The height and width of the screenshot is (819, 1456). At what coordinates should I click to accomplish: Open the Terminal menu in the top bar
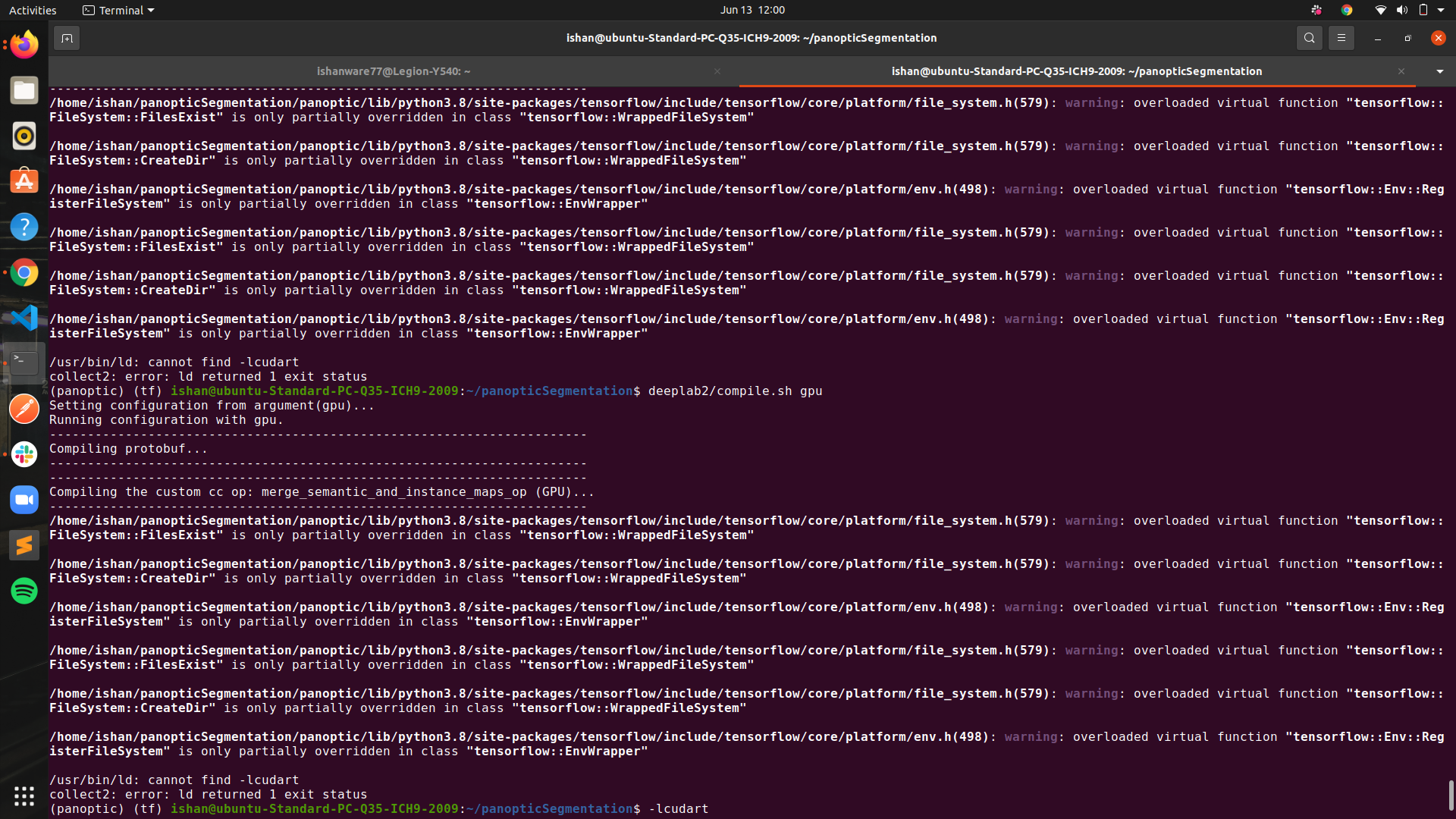118,10
